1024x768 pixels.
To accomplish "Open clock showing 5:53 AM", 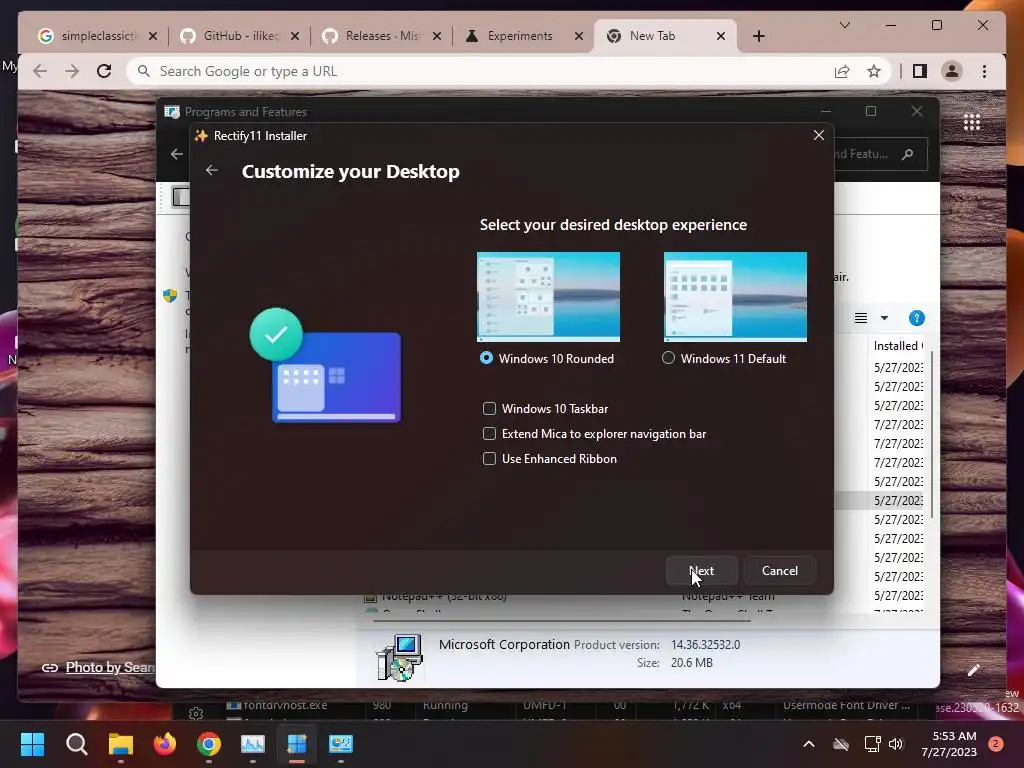I will pos(949,744).
